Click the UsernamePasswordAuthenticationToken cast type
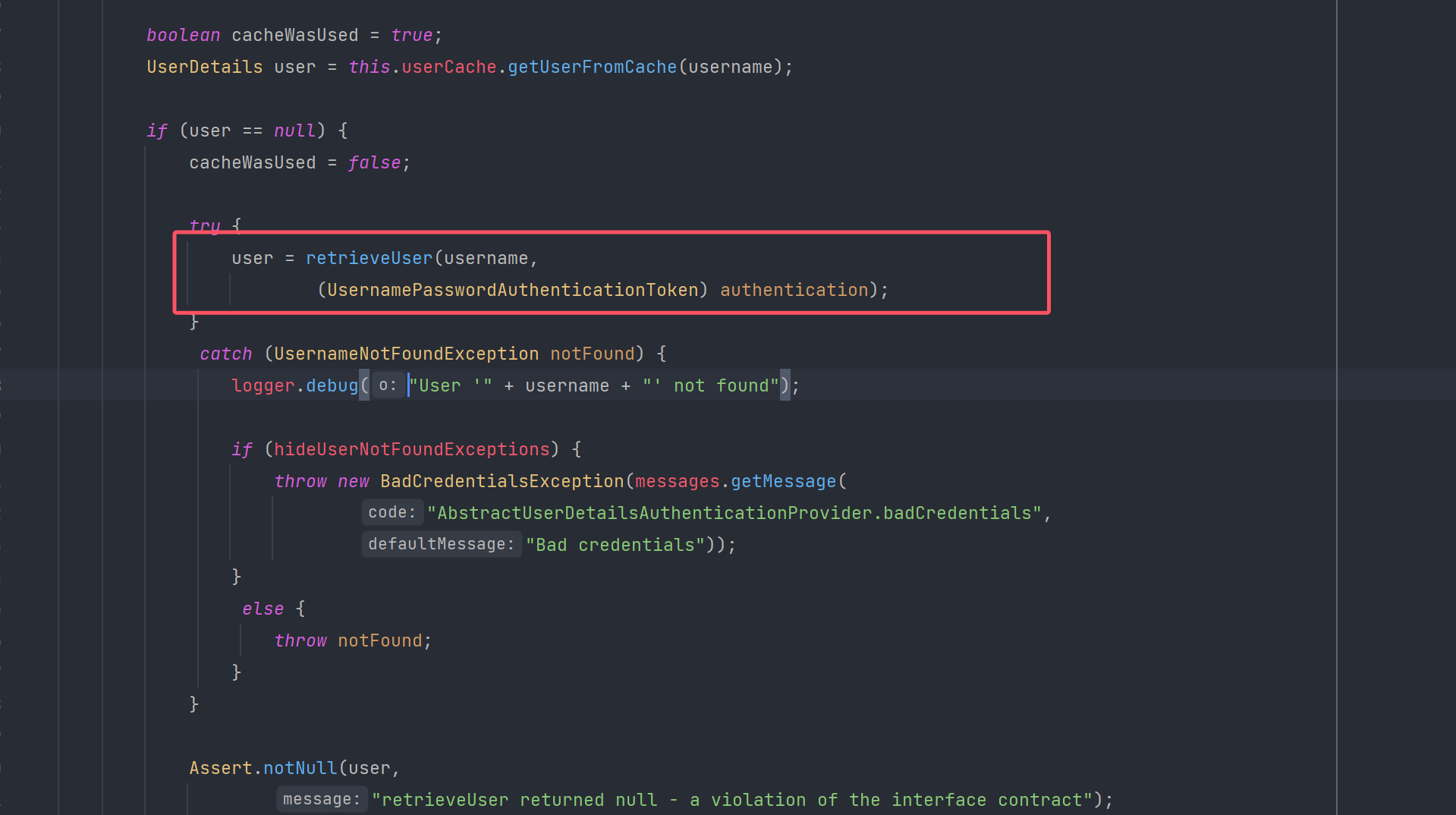Screen dimensions: 1456x815 [512, 290]
